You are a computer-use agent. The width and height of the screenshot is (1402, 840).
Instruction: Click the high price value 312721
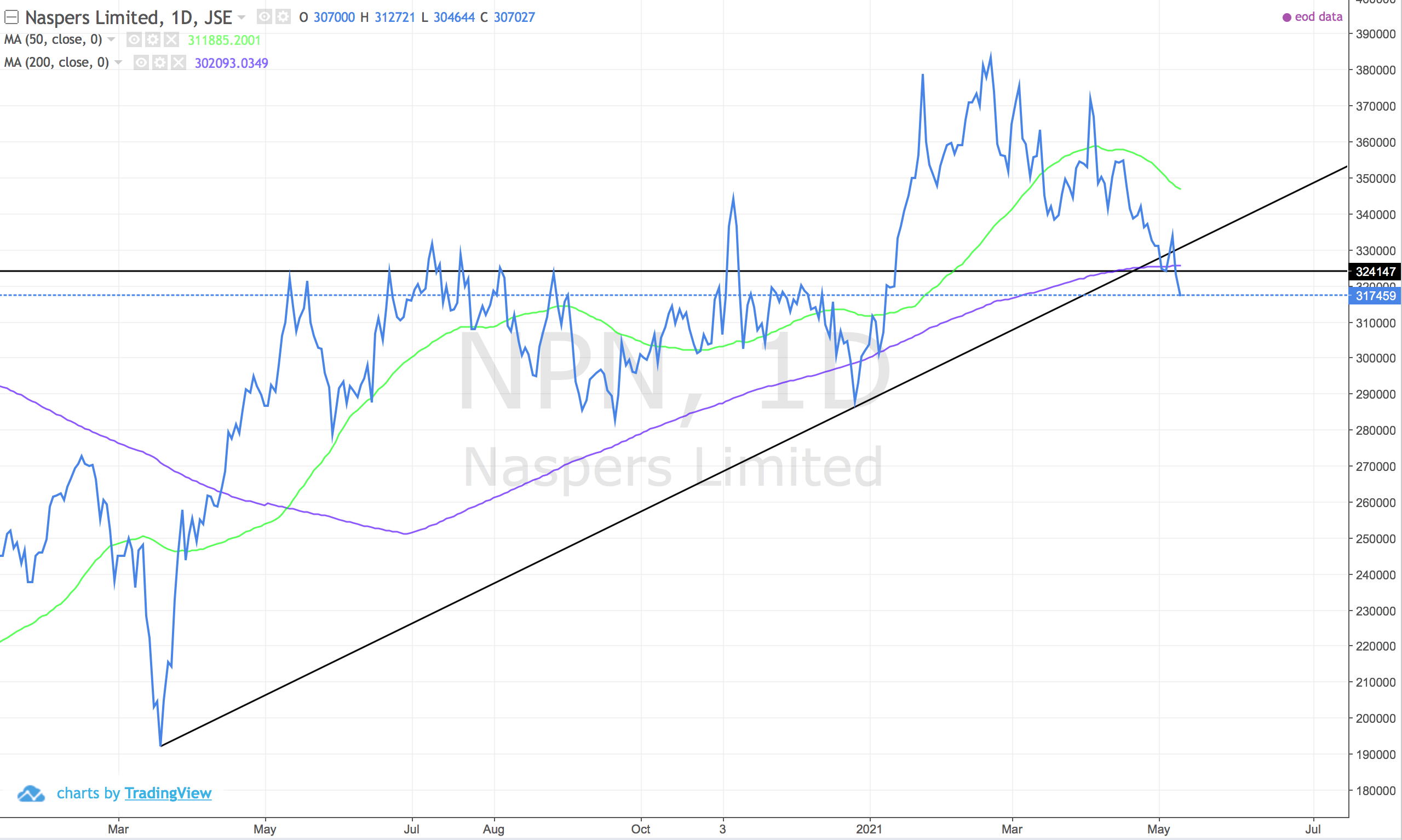(x=395, y=18)
